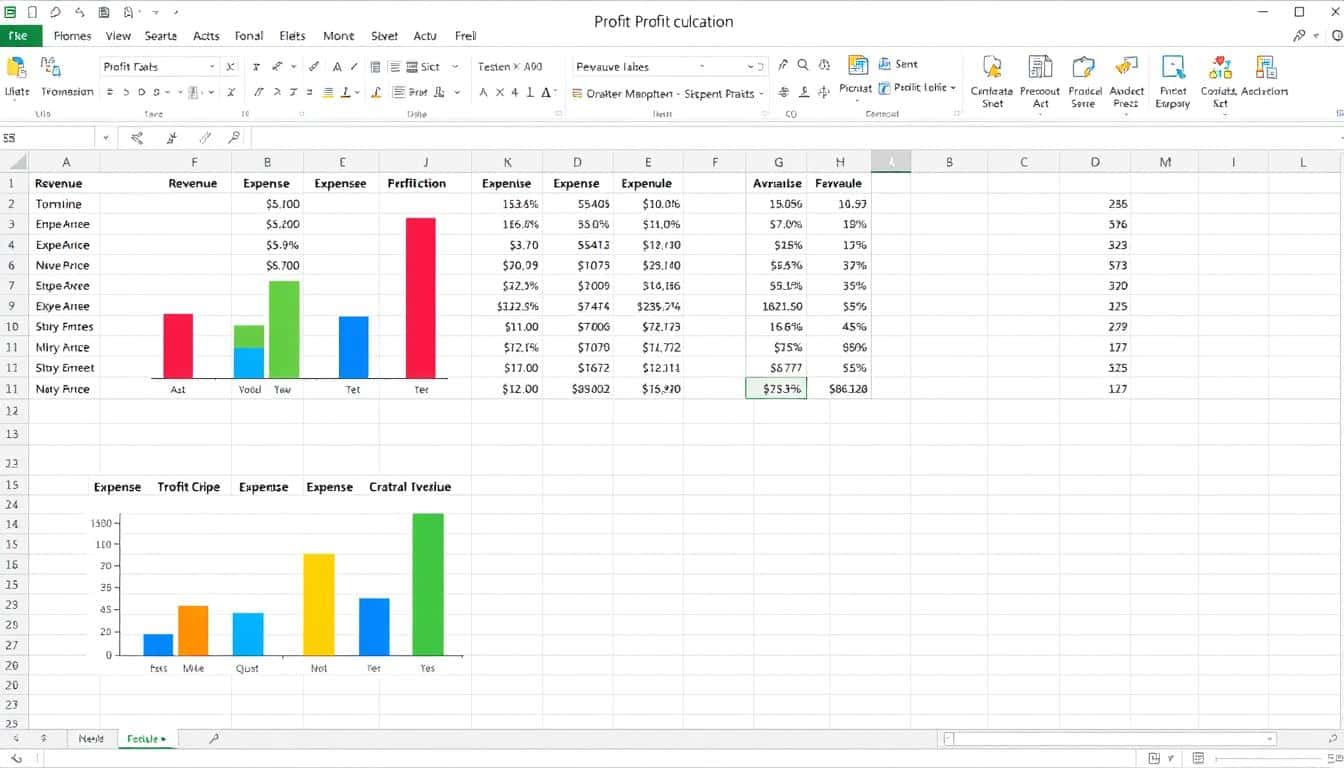Click the pen icon at top right
1344x768 pixels.
[1299, 36]
